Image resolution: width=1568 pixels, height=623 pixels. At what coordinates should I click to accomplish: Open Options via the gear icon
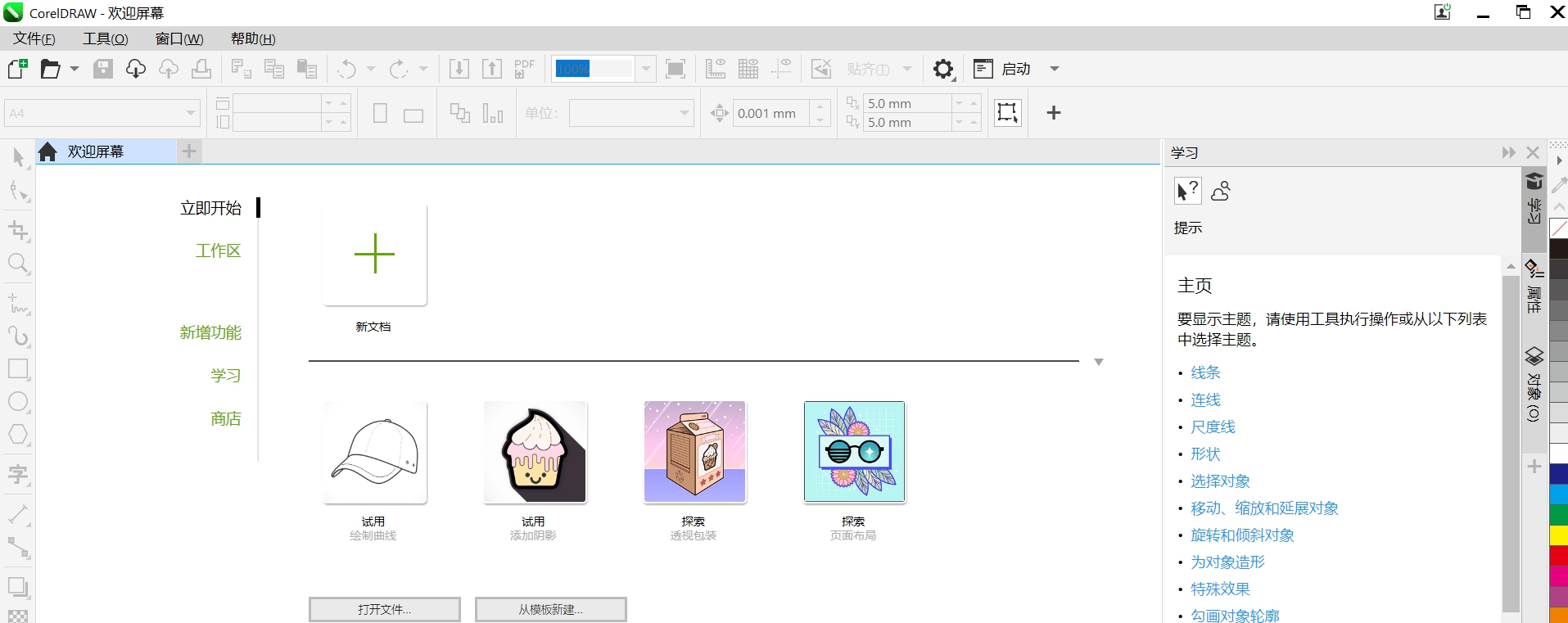944,69
